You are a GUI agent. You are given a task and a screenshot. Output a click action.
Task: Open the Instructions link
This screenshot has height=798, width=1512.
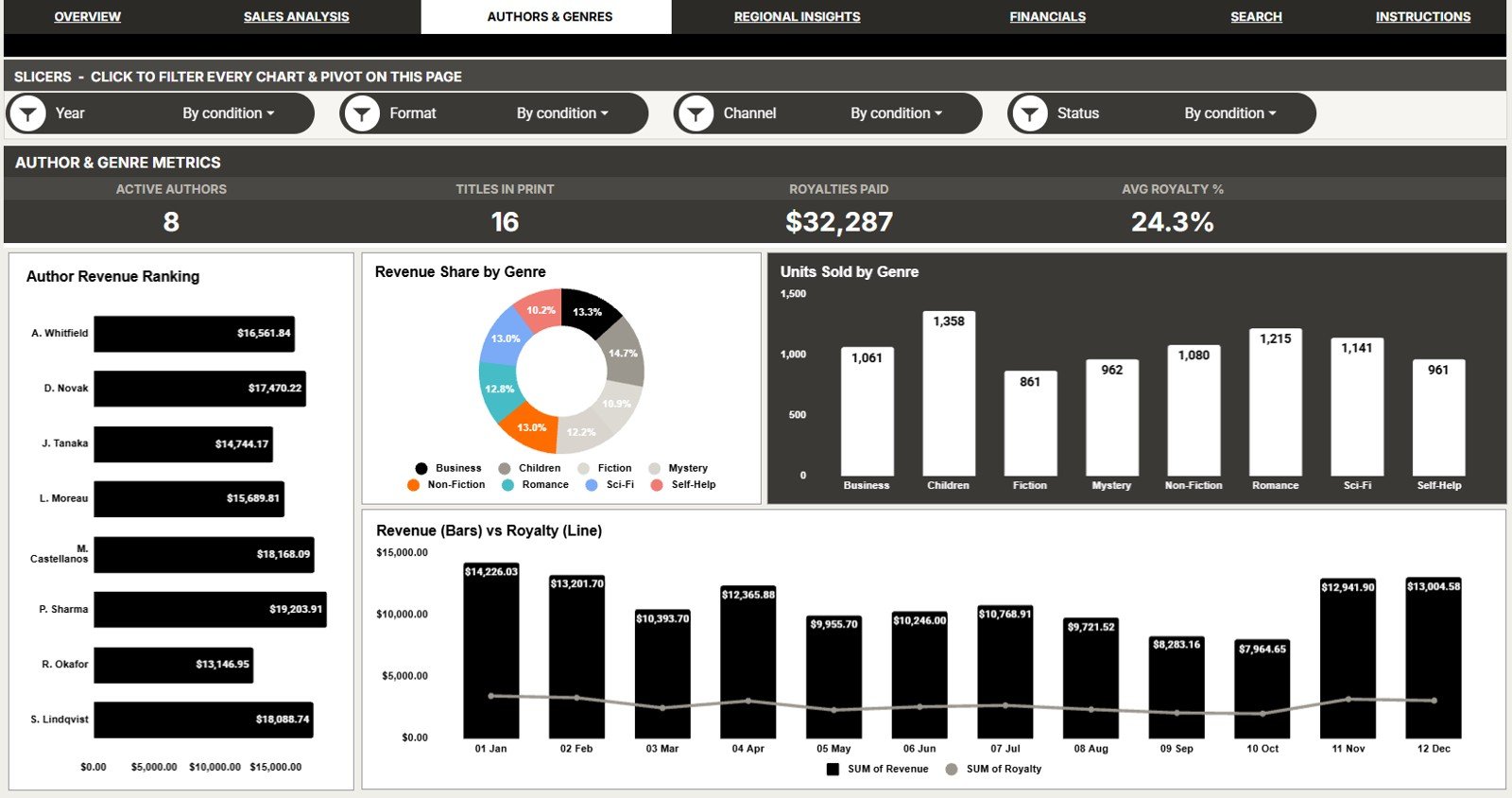coord(1422,17)
